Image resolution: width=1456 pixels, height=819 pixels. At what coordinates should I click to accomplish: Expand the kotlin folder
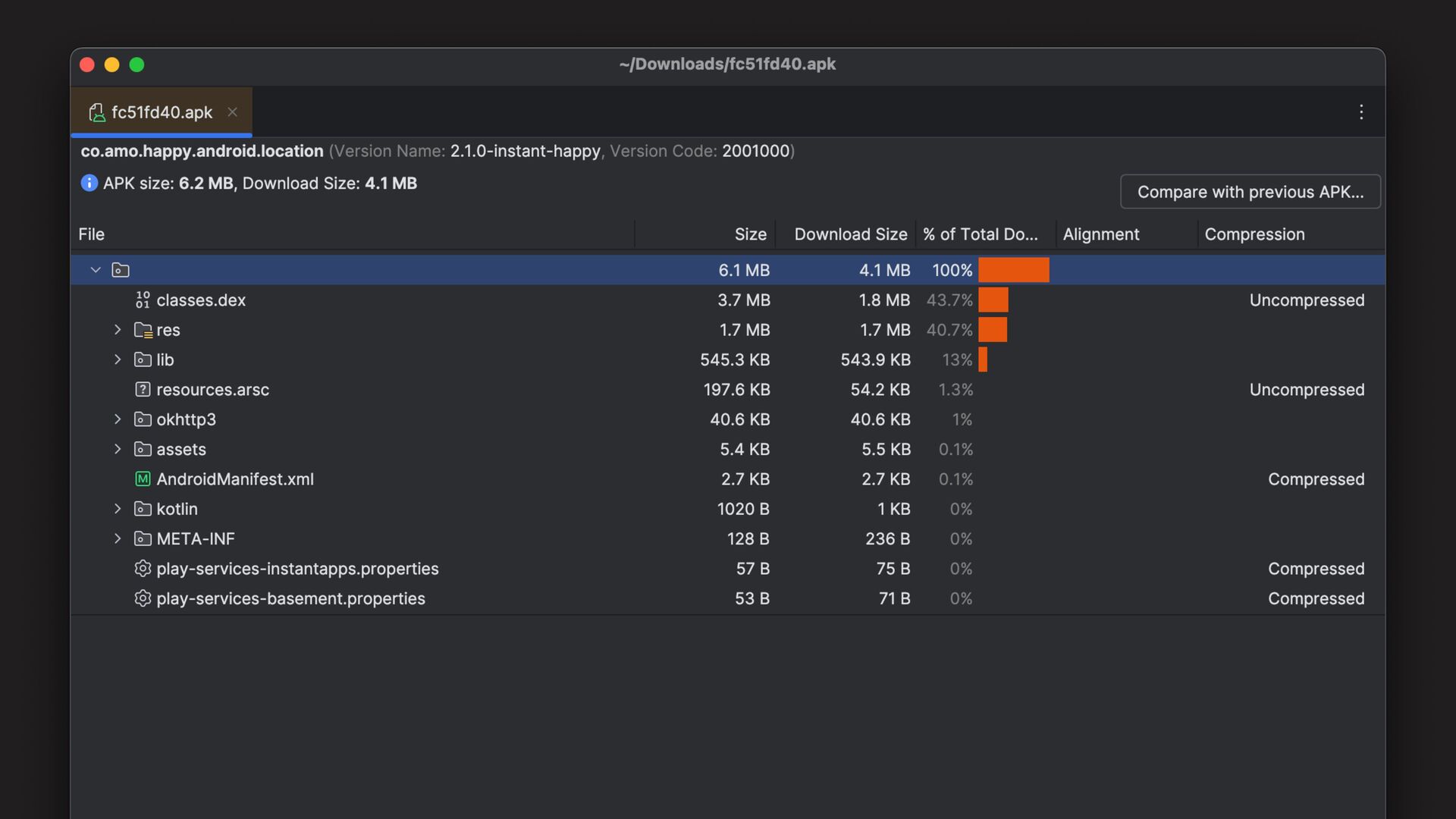(118, 509)
